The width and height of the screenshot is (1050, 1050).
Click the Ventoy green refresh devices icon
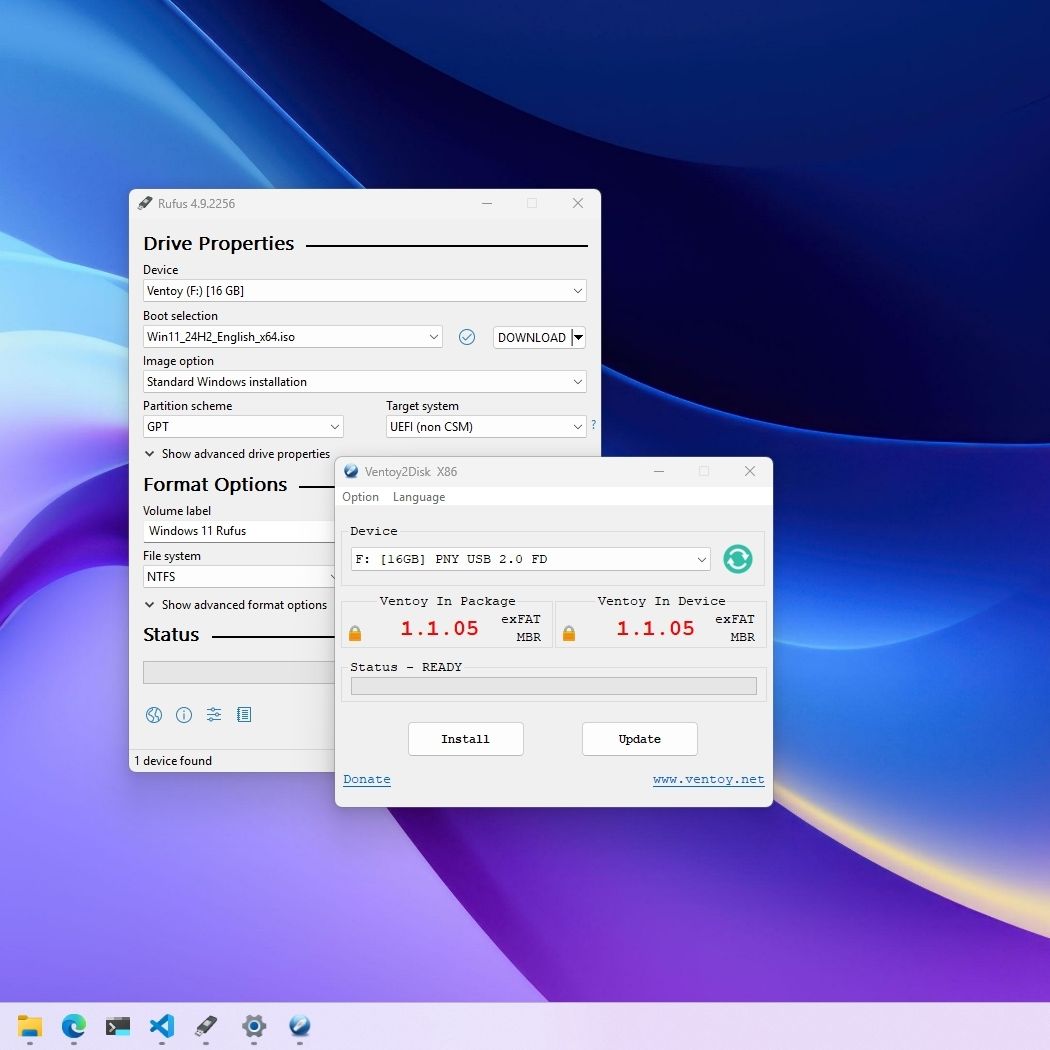(737, 558)
